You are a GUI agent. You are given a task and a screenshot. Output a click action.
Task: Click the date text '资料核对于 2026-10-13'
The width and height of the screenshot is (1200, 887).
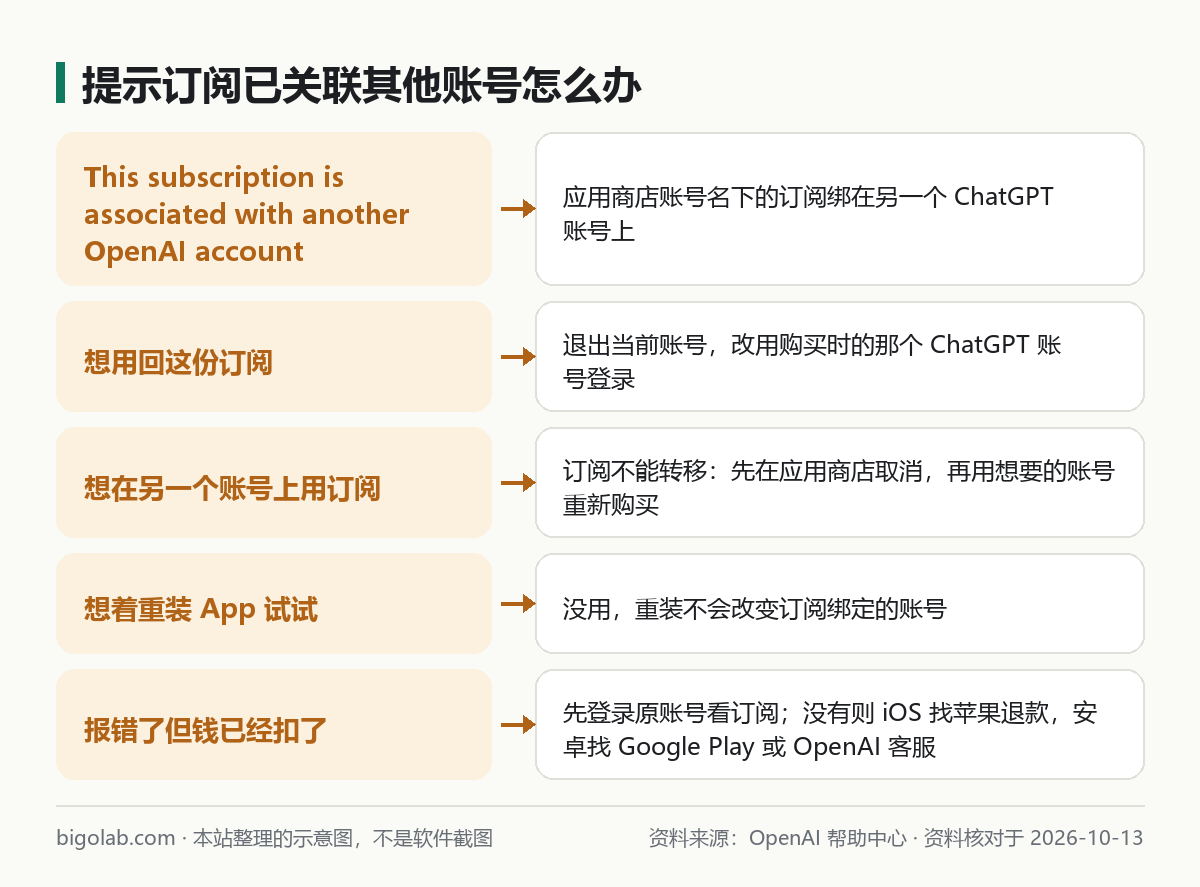pyautogui.click(x=1033, y=838)
